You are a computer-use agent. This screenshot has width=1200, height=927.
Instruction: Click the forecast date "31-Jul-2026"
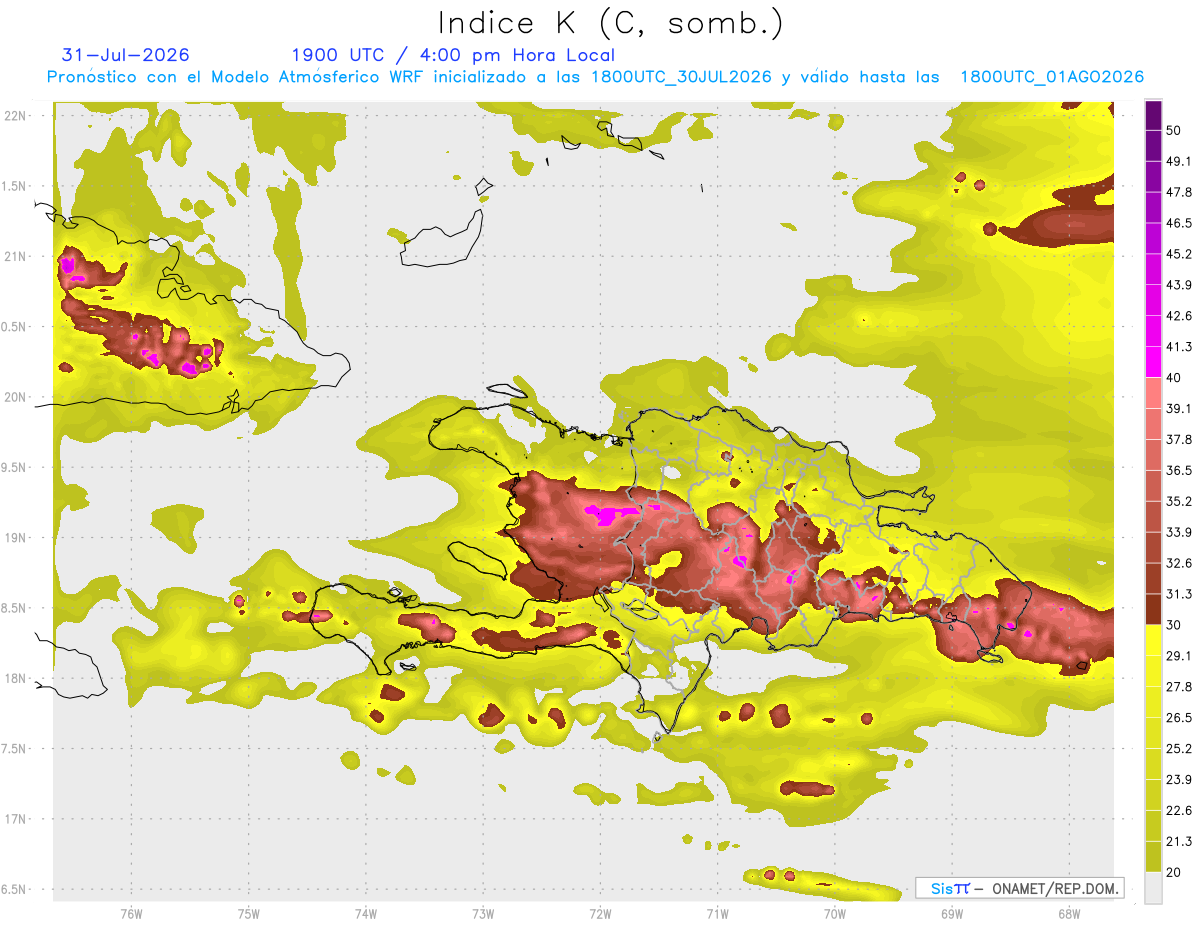[125, 55]
